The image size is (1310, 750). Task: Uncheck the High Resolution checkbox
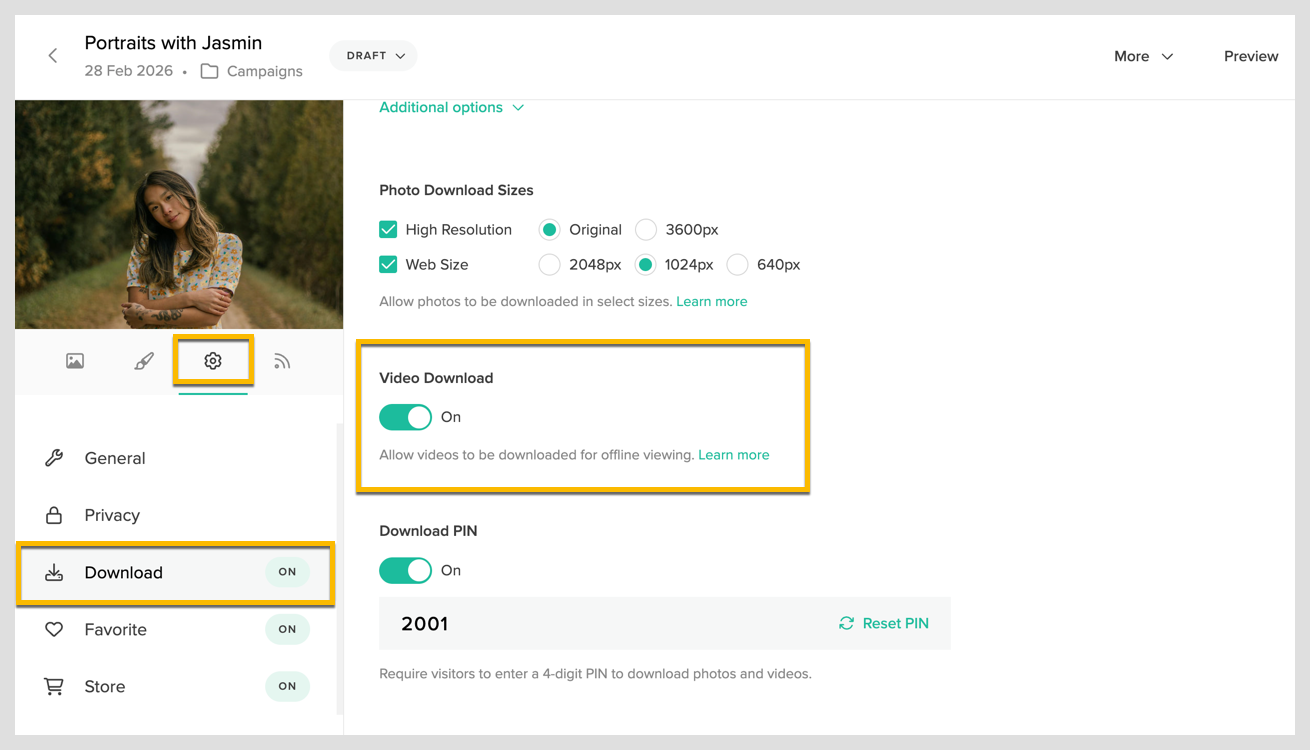tap(387, 229)
